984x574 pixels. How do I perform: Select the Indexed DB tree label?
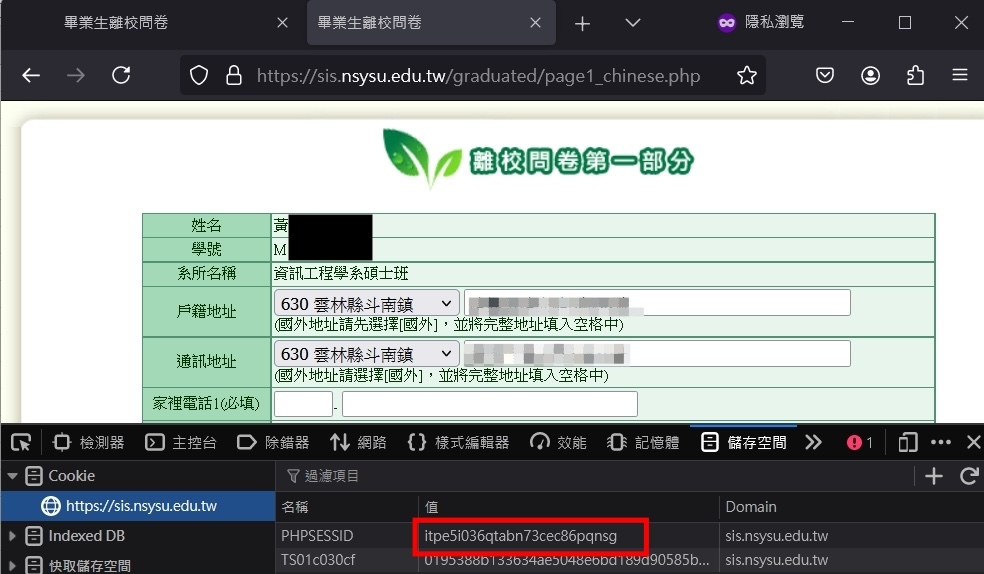tap(87, 536)
